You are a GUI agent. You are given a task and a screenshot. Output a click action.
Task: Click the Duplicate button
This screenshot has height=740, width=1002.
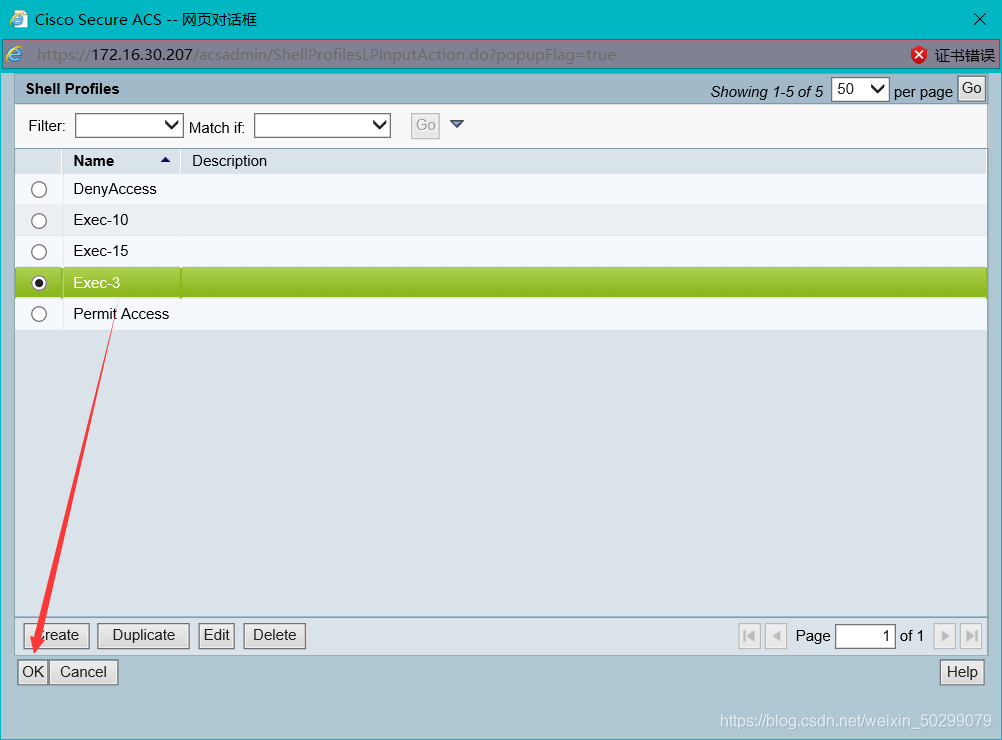143,636
